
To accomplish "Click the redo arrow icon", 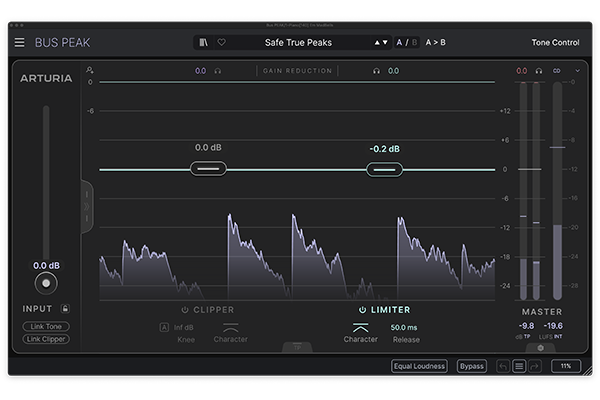I will [x=535, y=366].
